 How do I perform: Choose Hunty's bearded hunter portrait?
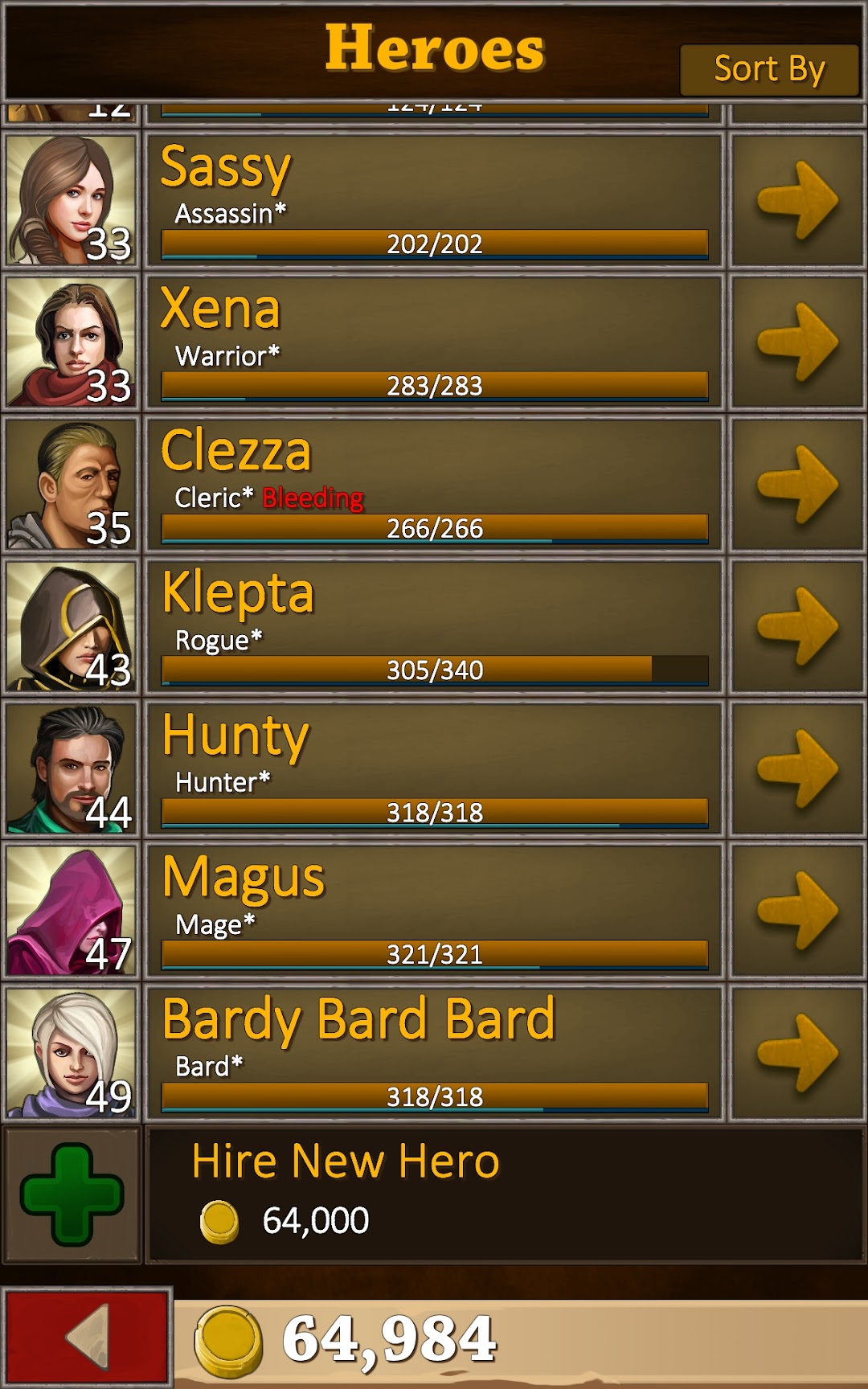click(x=72, y=769)
